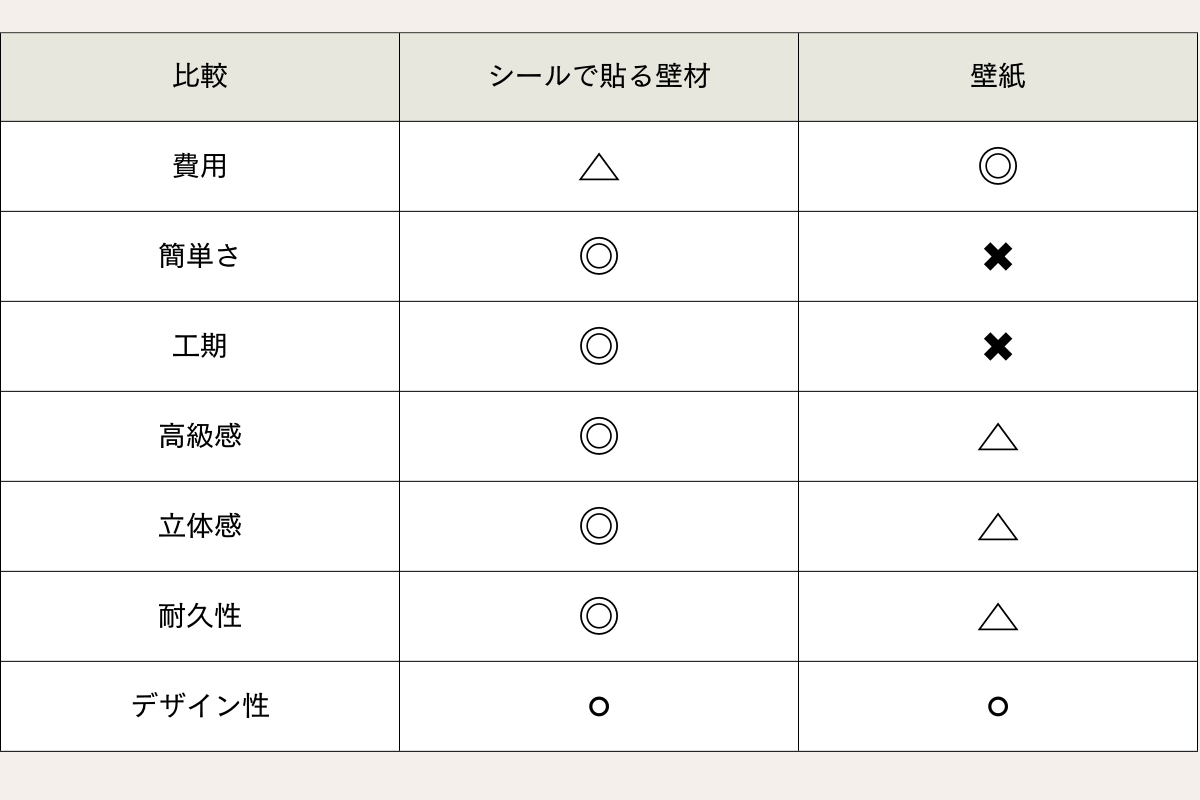This screenshot has width=1200, height=800.
Task: Select the 壁紙 column header
Action: [x=998, y=76]
